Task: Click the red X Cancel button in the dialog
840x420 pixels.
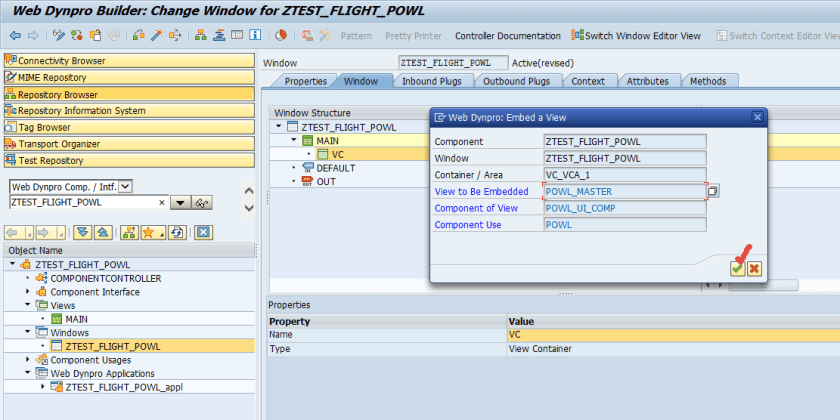Action: click(754, 268)
